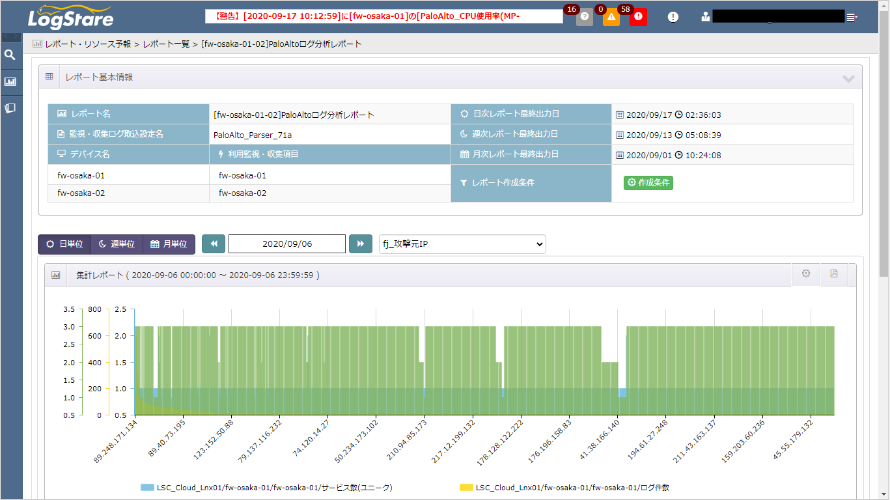
Task: Click the gray question-mark alert icon
Action: [x=584, y=17]
